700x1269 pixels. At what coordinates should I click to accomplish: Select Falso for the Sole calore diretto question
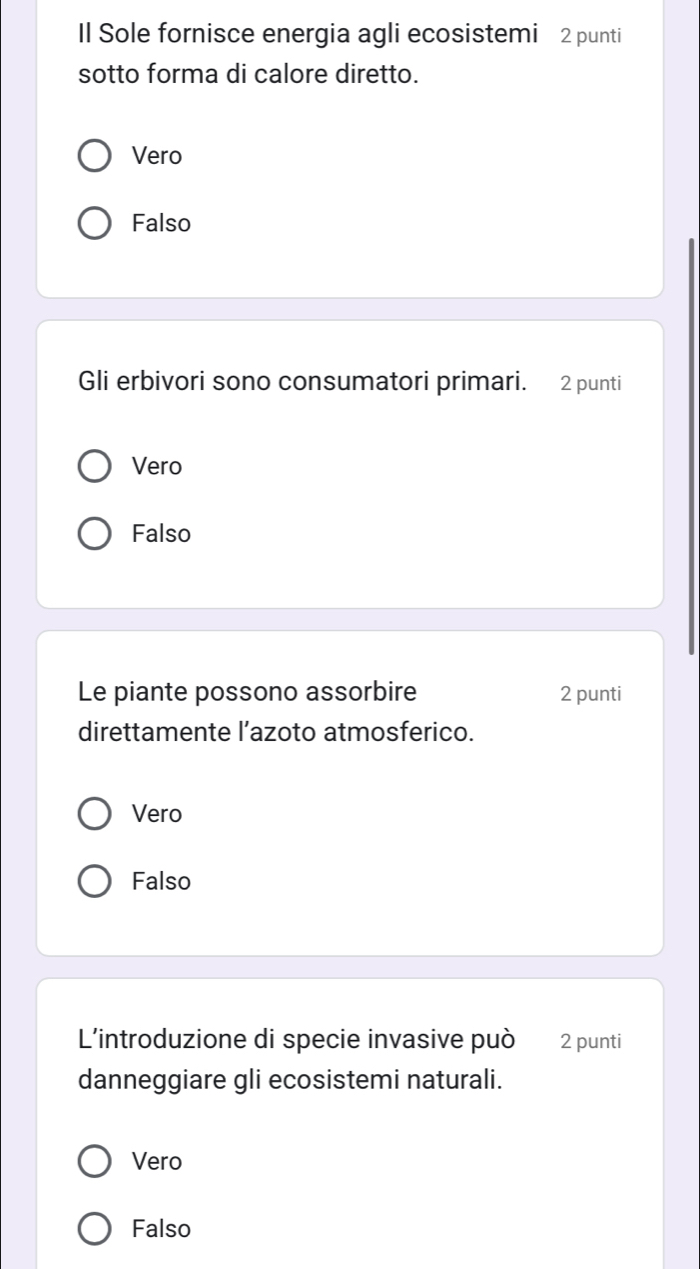coord(95,224)
